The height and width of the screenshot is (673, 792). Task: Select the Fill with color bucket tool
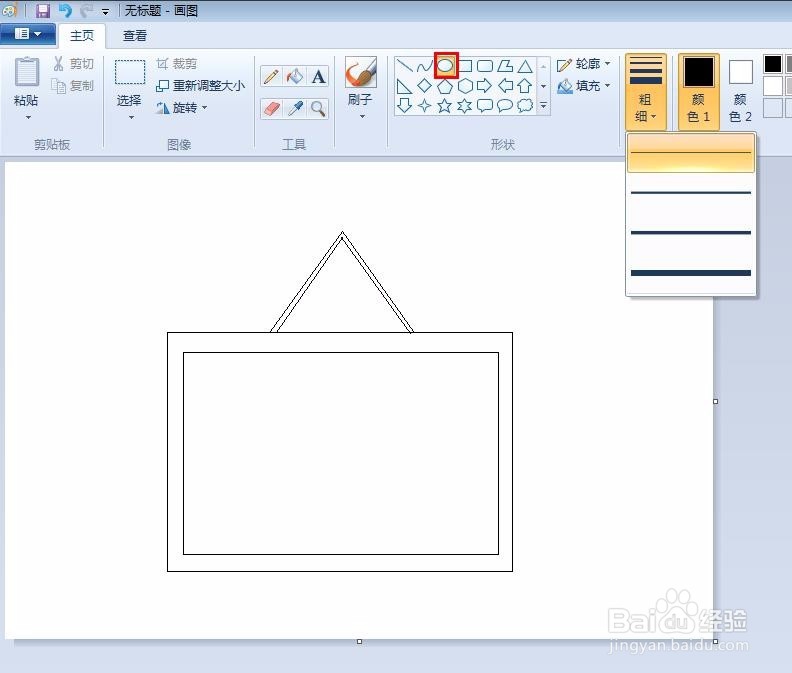click(294, 77)
